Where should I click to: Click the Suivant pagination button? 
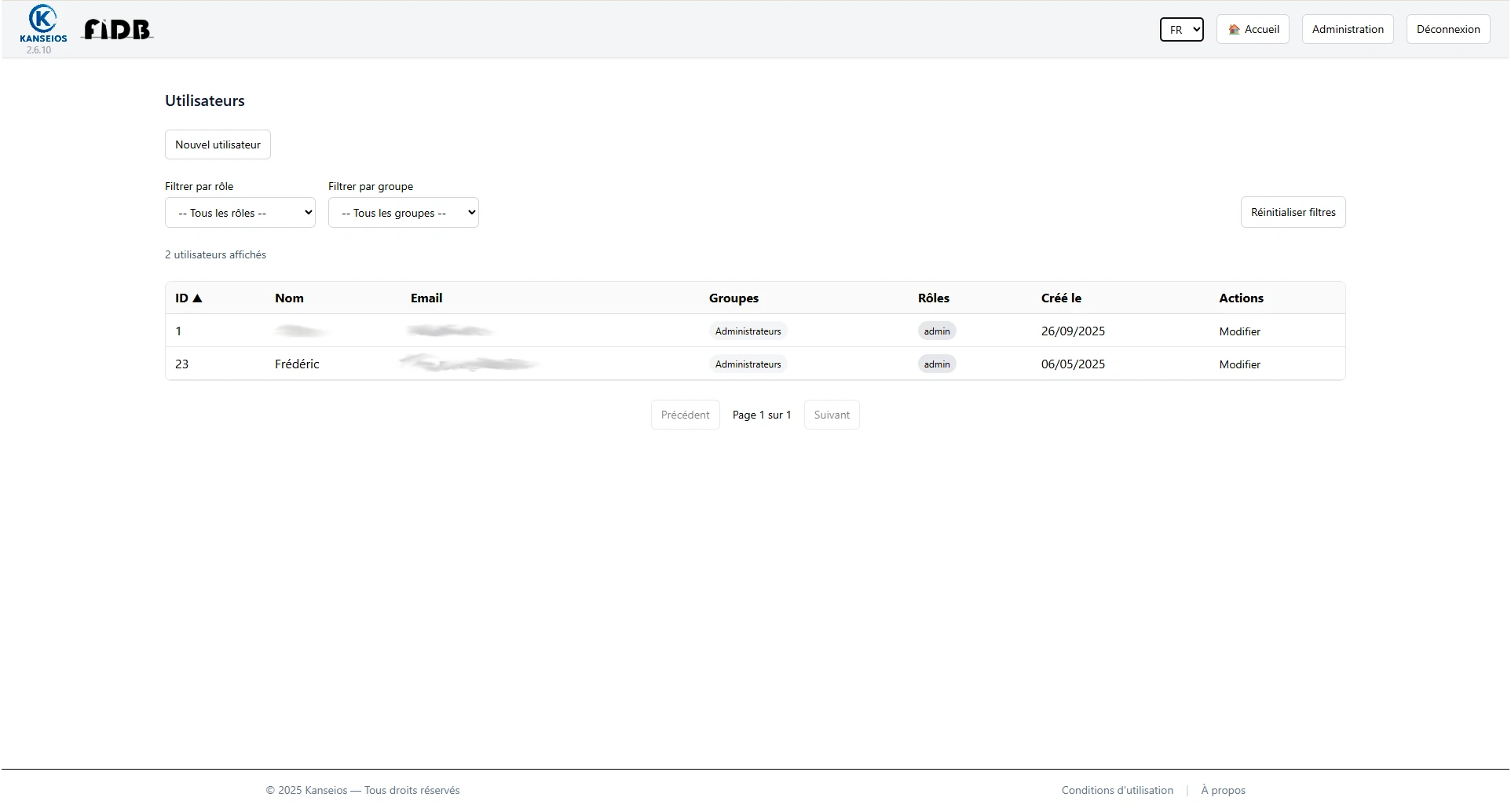point(832,414)
